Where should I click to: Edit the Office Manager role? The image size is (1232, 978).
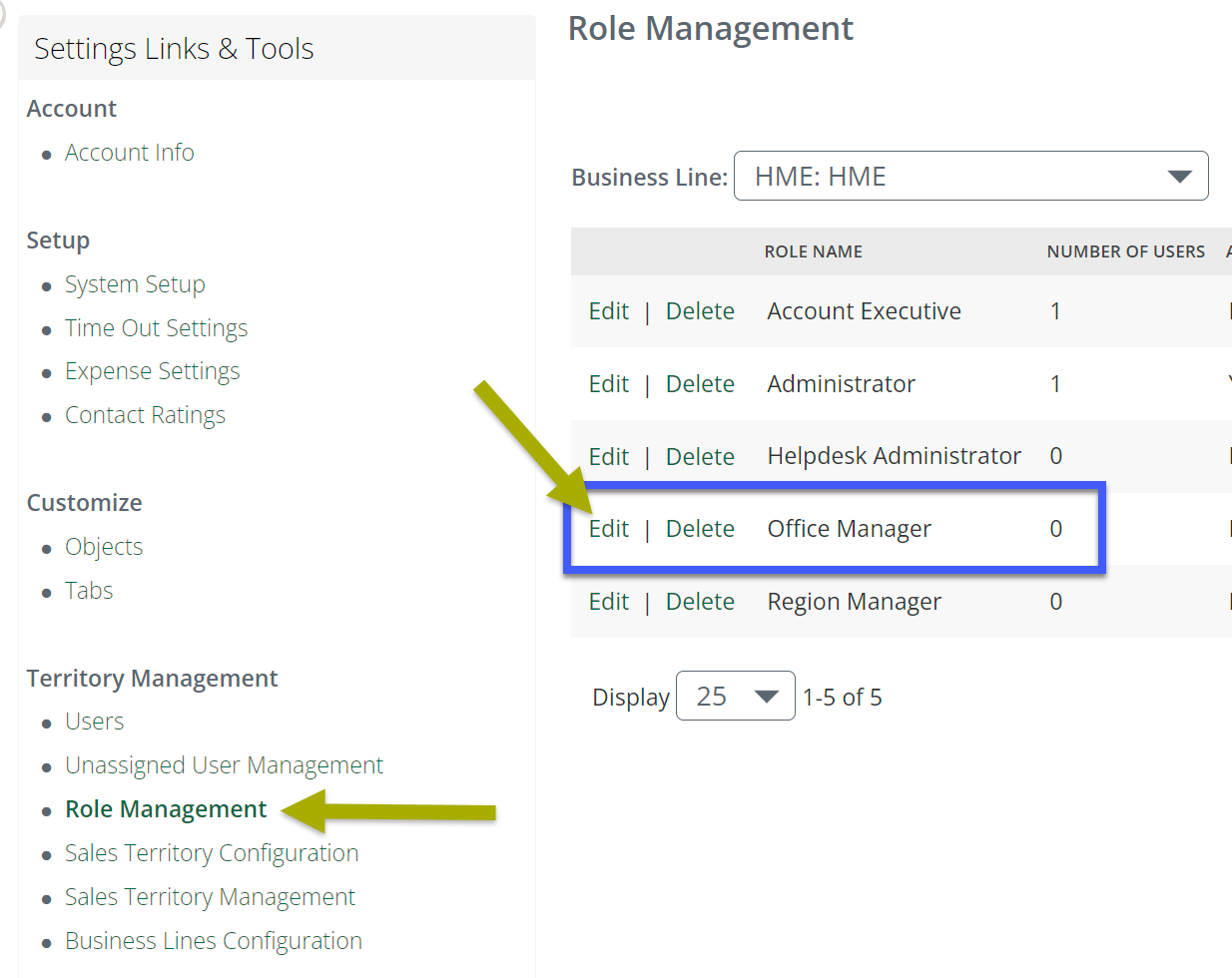tap(609, 529)
